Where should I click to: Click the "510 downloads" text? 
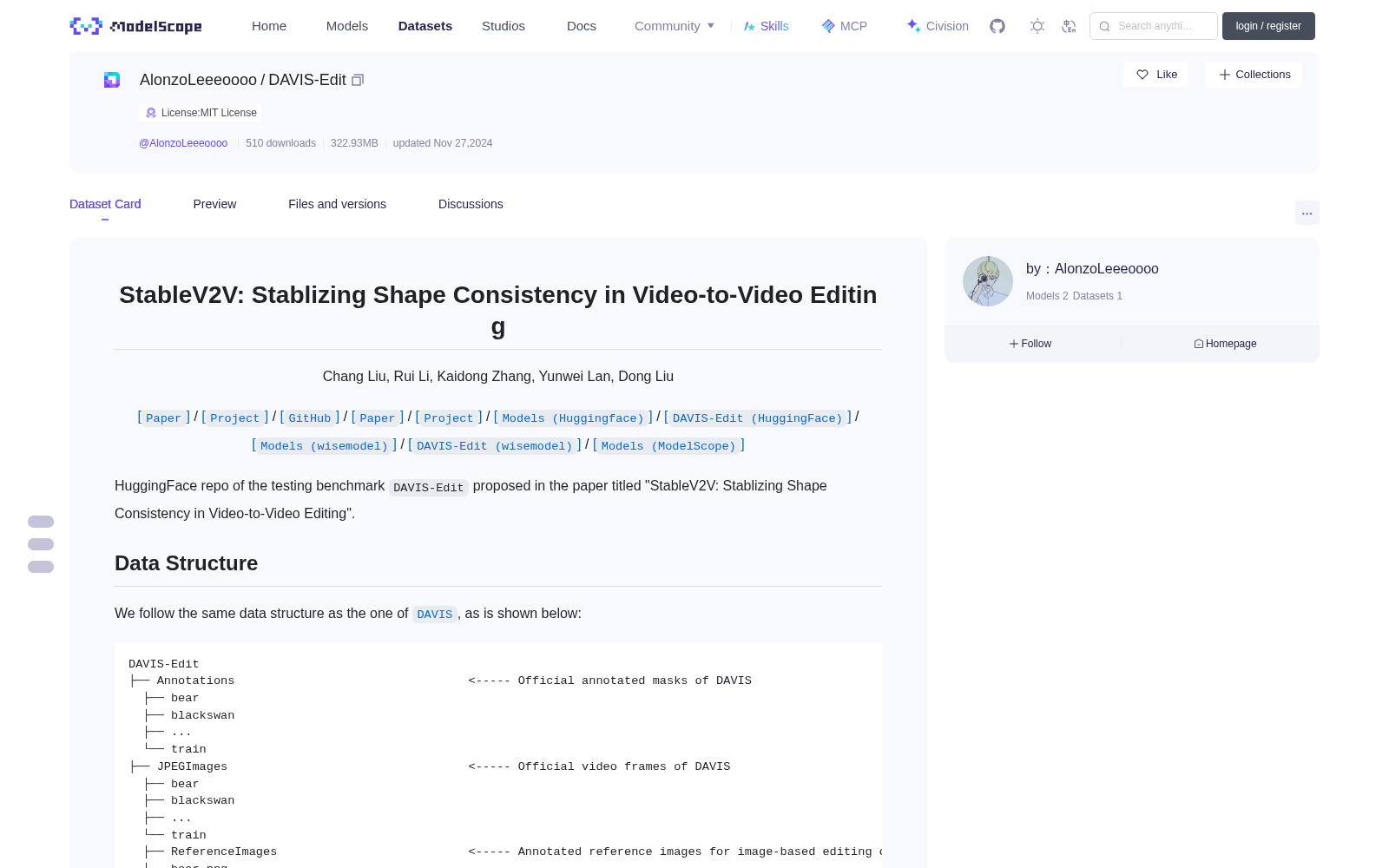280,143
